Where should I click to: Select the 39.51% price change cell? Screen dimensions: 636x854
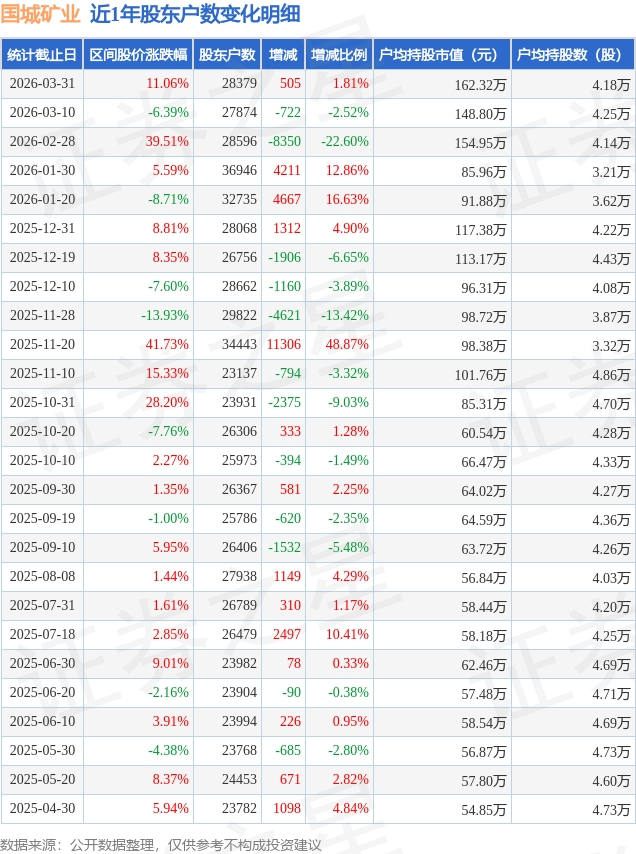pyautogui.click(x=167, y=142)
